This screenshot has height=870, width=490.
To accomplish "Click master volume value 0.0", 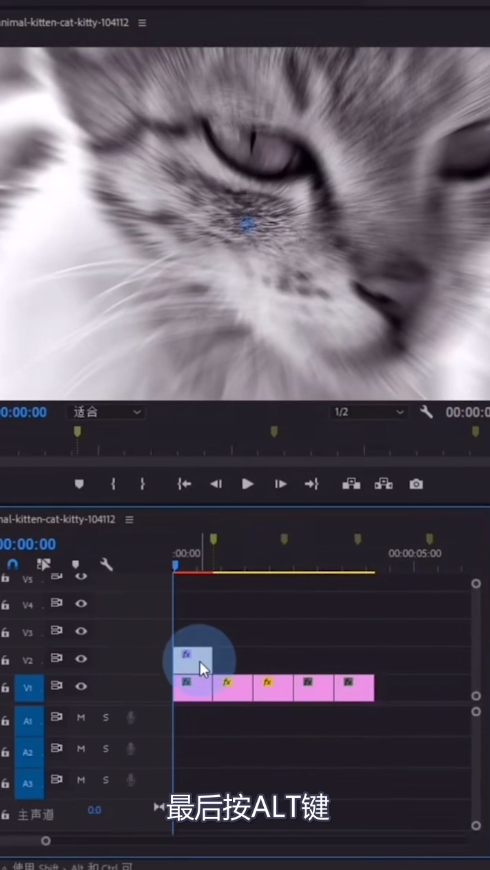I will 94,811.
